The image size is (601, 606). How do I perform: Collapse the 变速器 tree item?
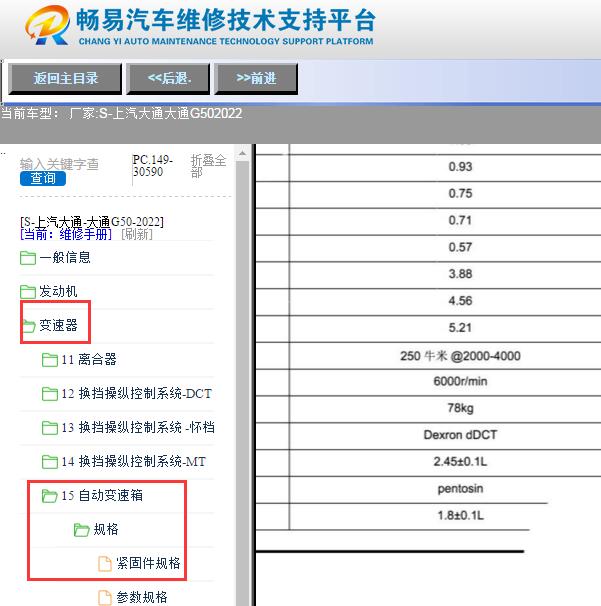(58, 325)
